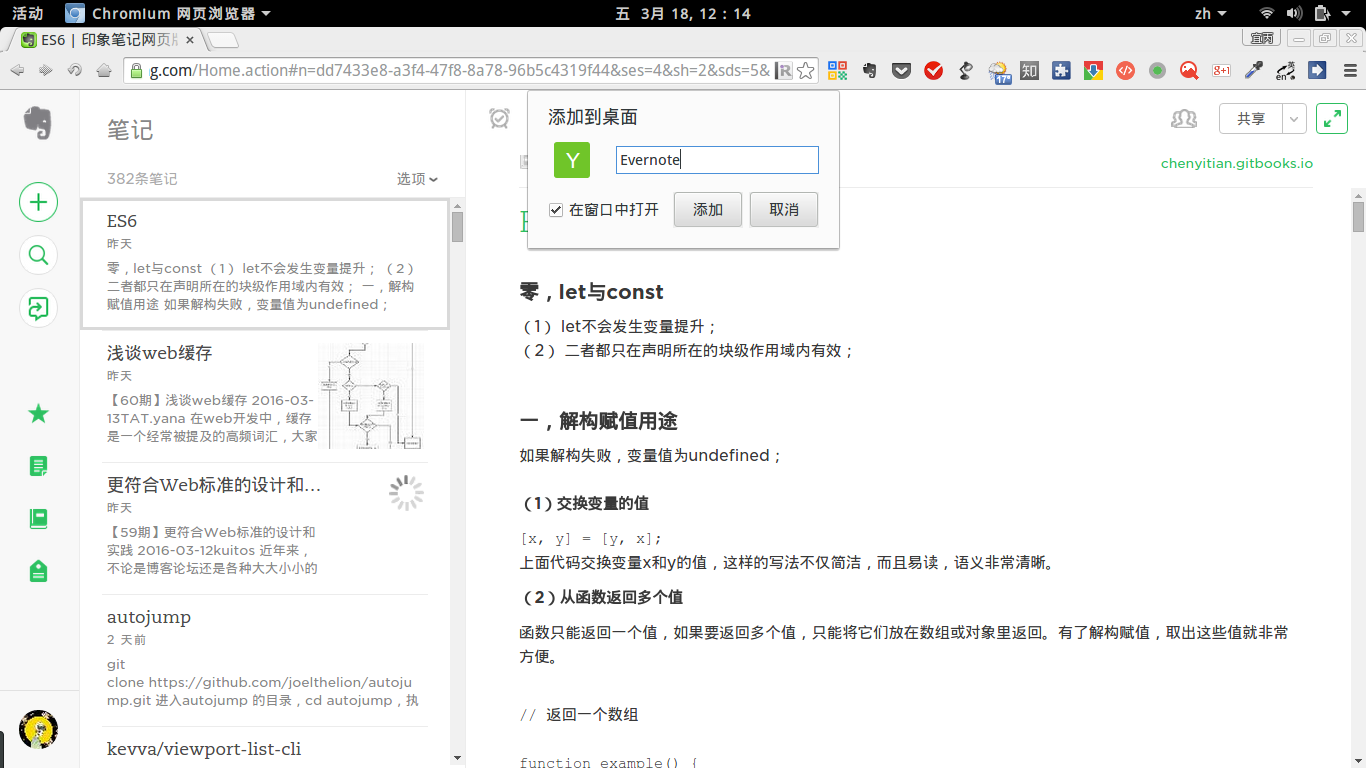1366x768 pixels.
Task: Save page with Pocket extension
Action: 902,70
